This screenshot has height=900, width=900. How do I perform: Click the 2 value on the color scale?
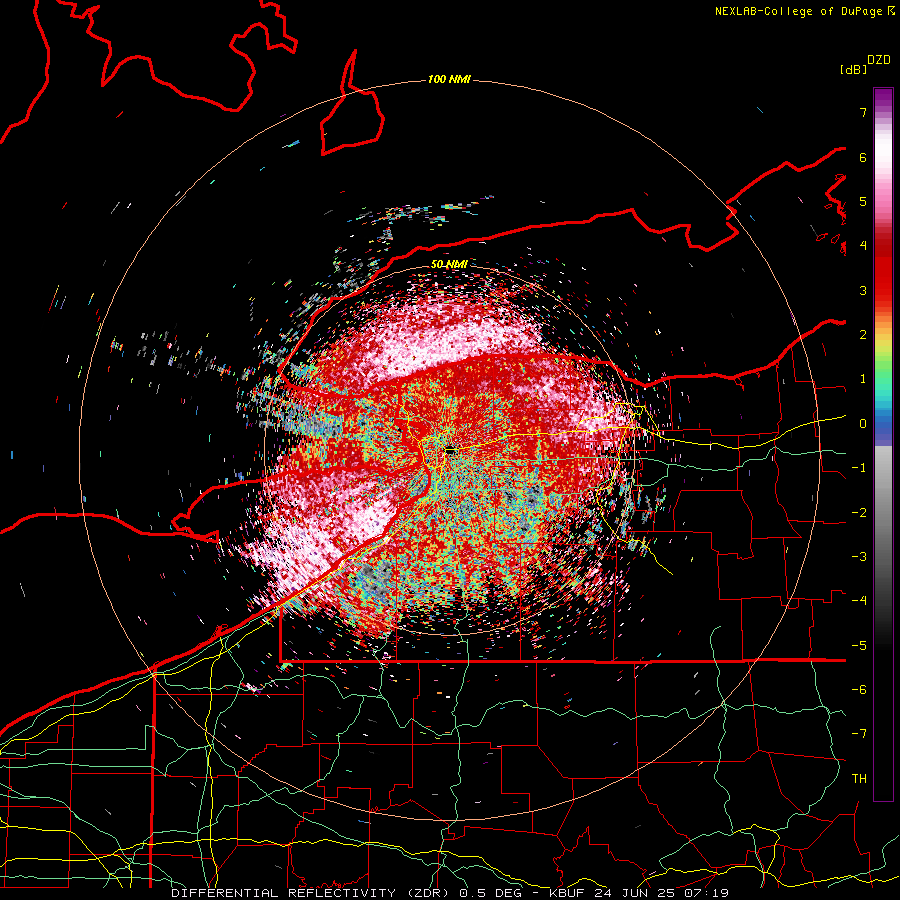coord(863,335)
